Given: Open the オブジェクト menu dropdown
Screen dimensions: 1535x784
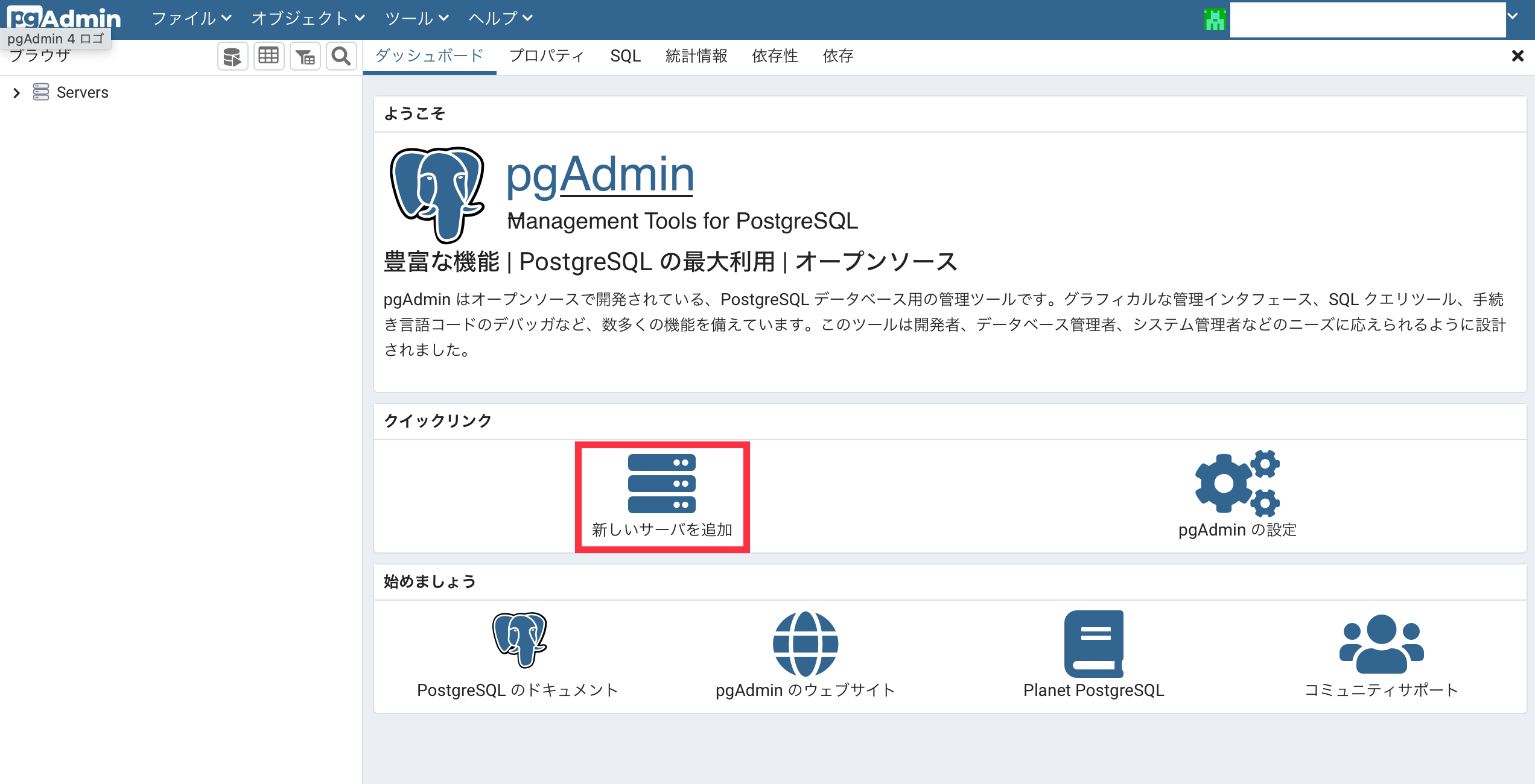Looking at the screenshot, I should 308,19.
